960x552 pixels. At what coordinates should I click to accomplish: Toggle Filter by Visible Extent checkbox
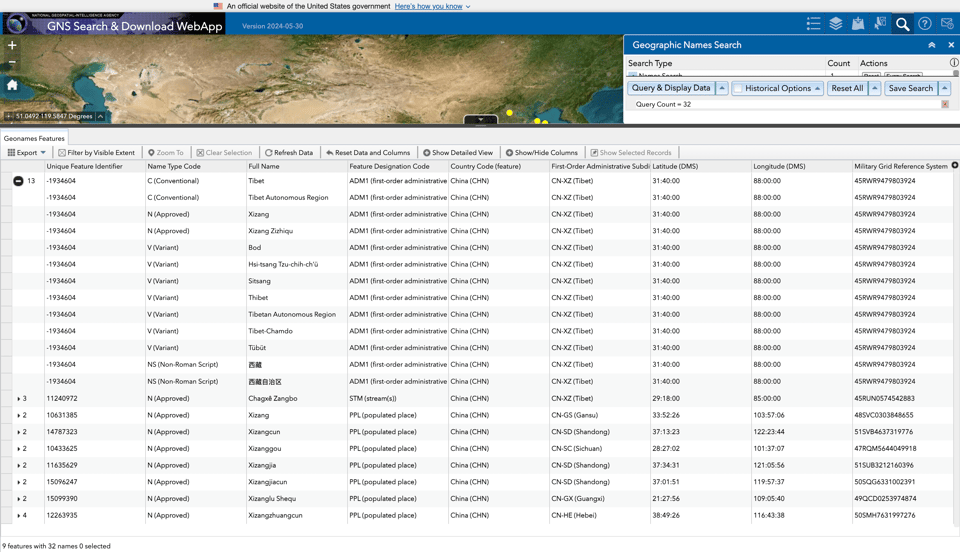tap(62, 153)
